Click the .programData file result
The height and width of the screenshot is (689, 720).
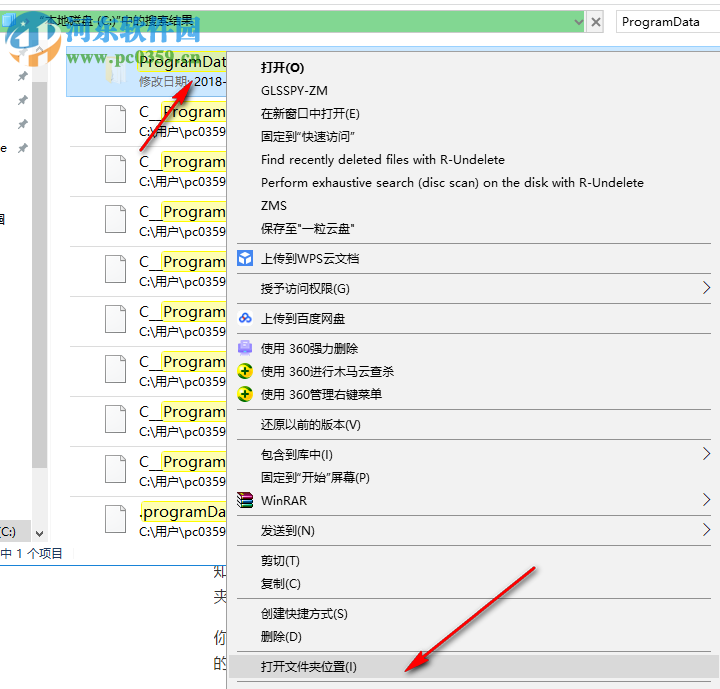point(148,521)
